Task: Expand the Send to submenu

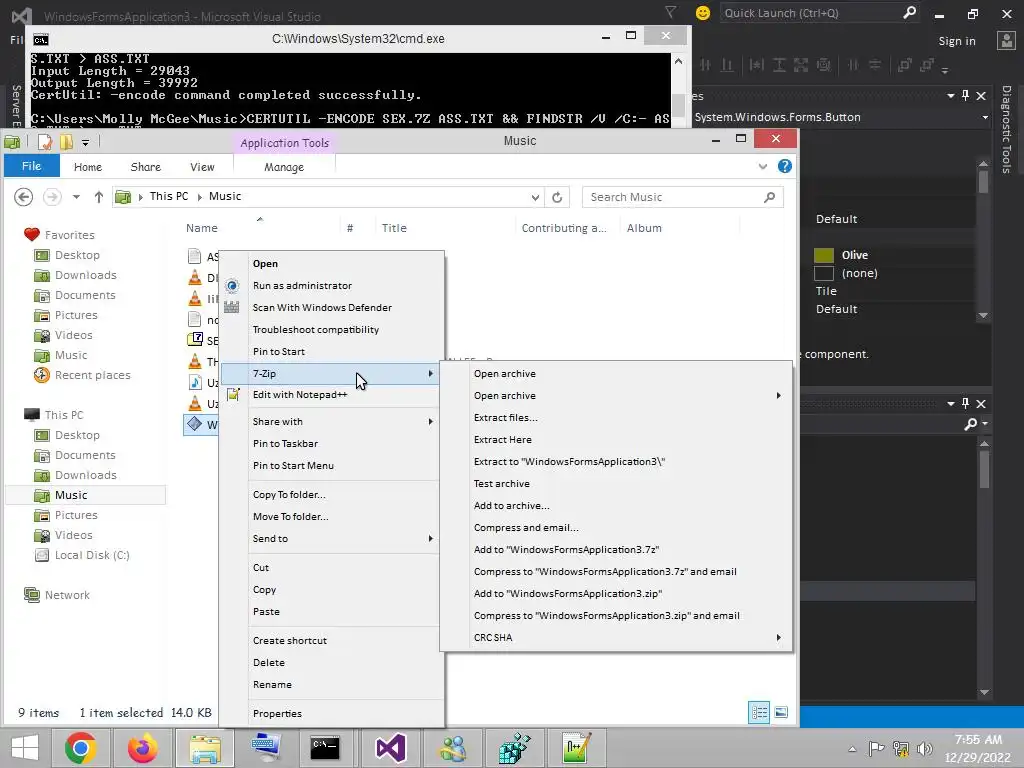Action: coord(430,539)
